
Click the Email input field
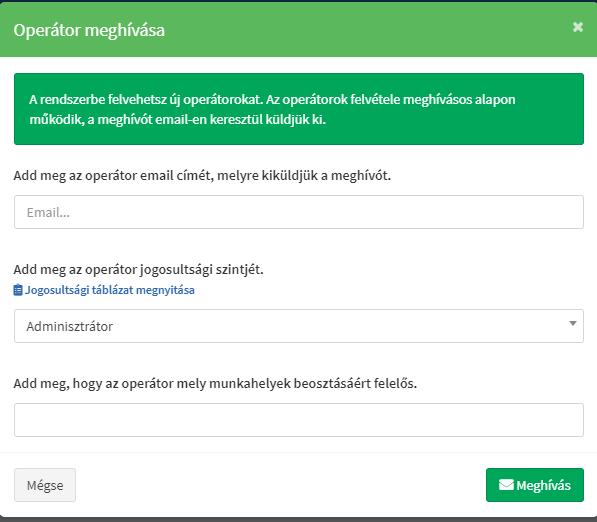click(298, 212)
